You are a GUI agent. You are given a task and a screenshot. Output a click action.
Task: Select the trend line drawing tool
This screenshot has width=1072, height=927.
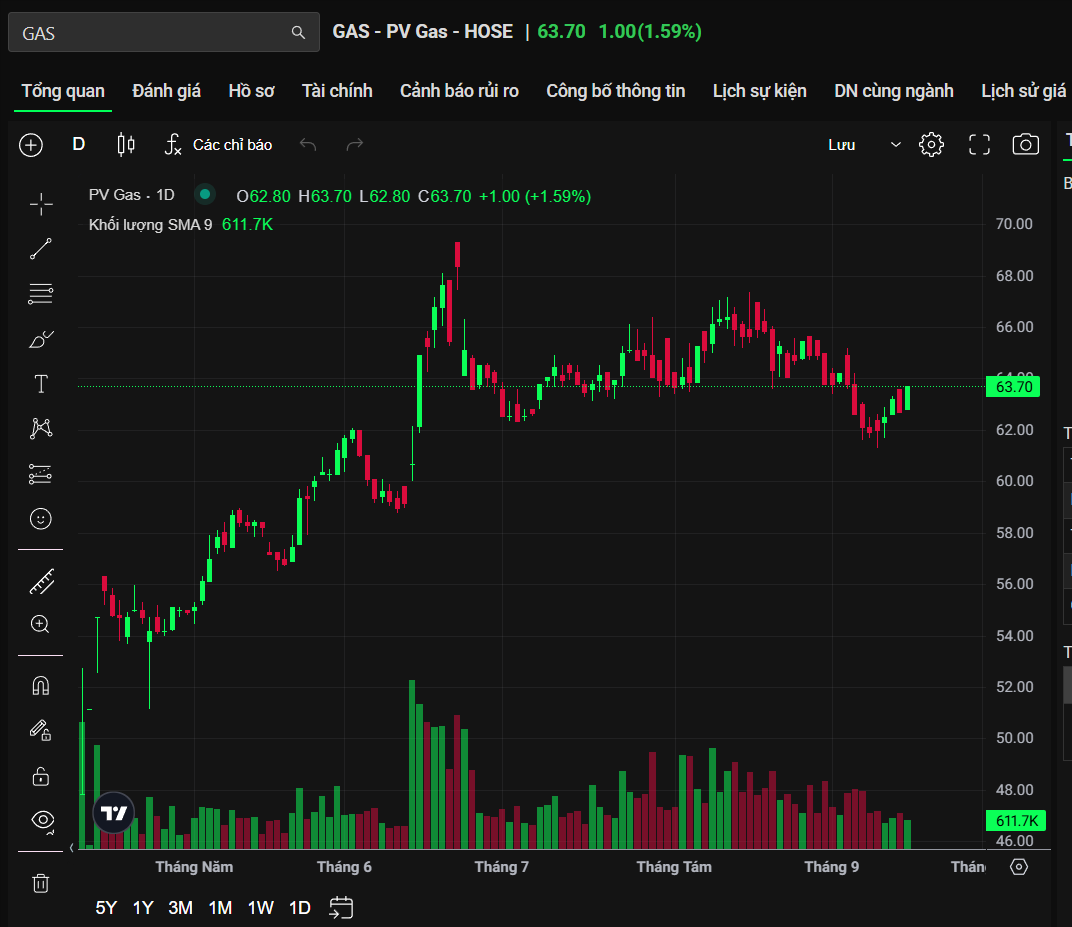coord(41,249)
